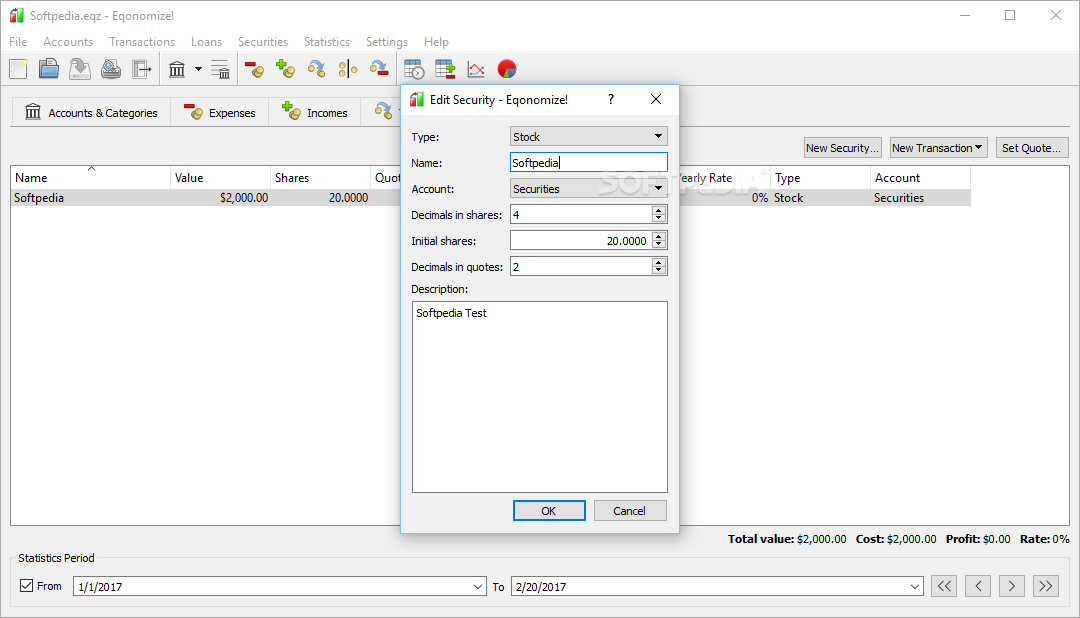This screenshot has height=618, width=1080.
Task: Click the double-right arrow period button
Action: click(x=1046, y=586)
